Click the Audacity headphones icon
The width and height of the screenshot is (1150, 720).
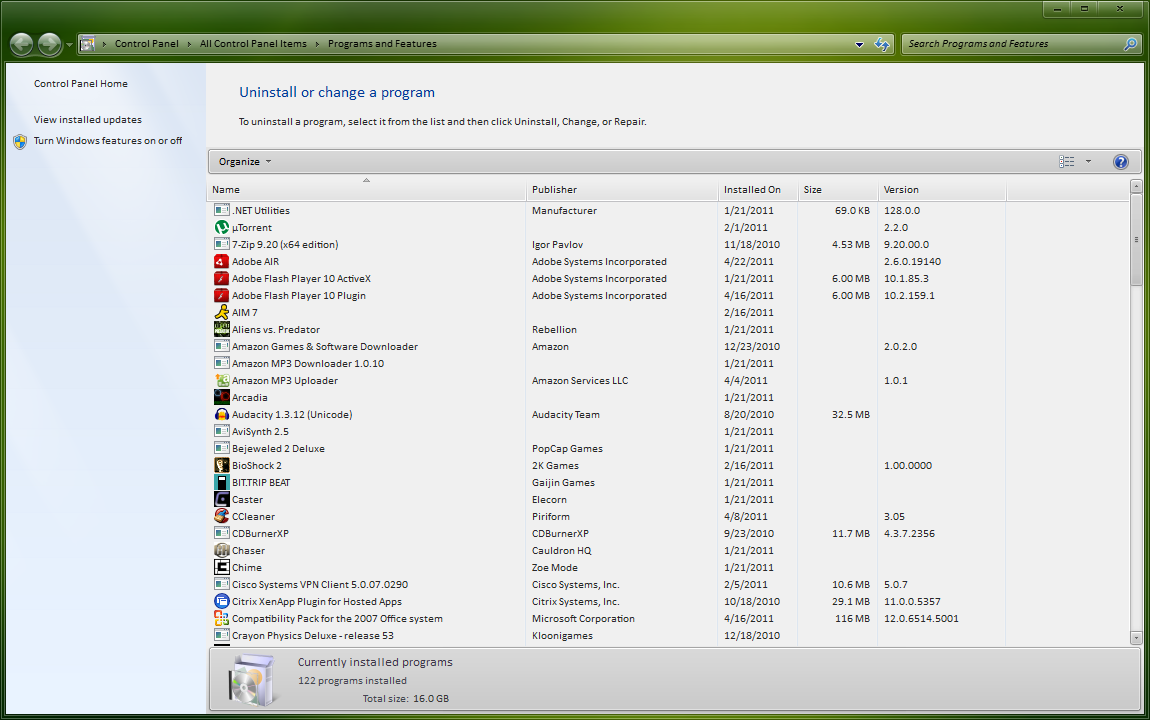pos(221,414)
